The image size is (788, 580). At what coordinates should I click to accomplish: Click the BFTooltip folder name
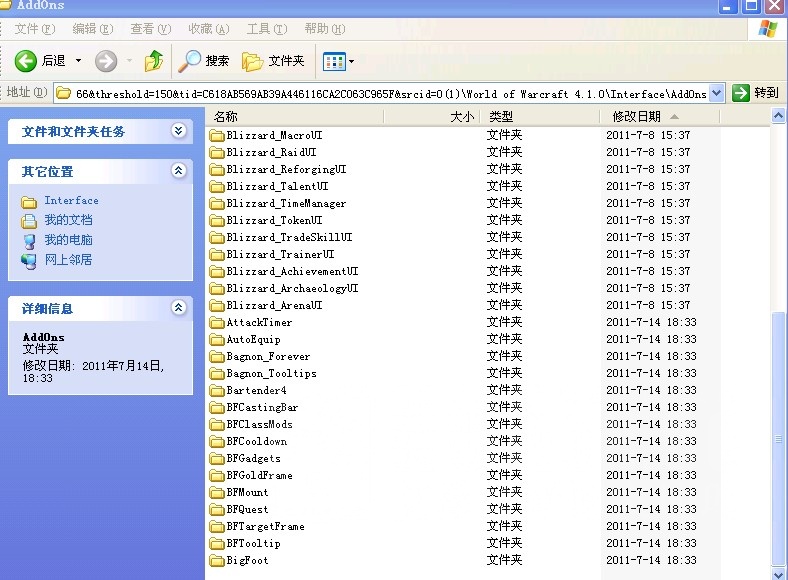point(253,544)
